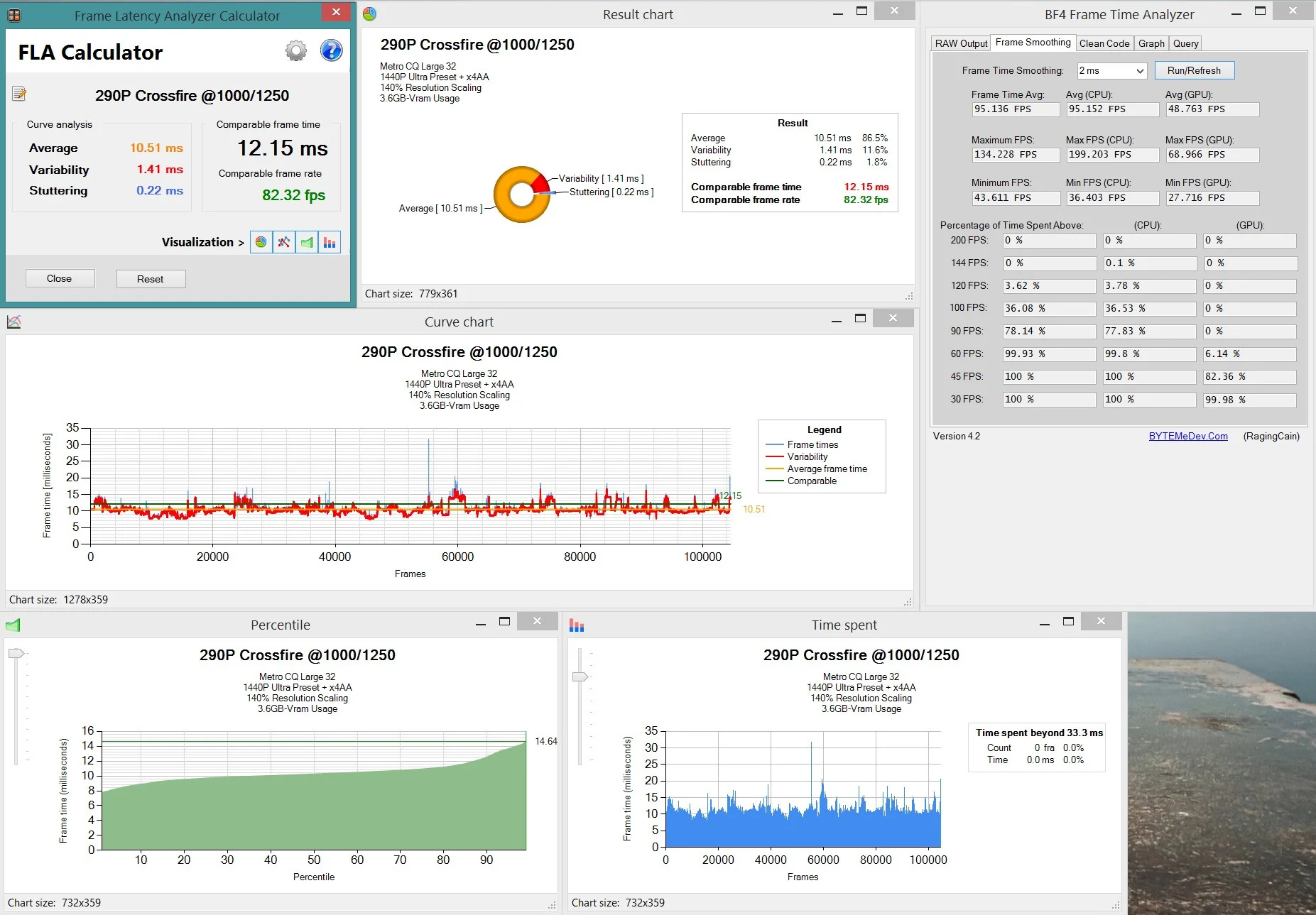Open the Frame Time Smoothing dropdown
This screenshot has width=1316, height=915.
[x=1111, y=71]
